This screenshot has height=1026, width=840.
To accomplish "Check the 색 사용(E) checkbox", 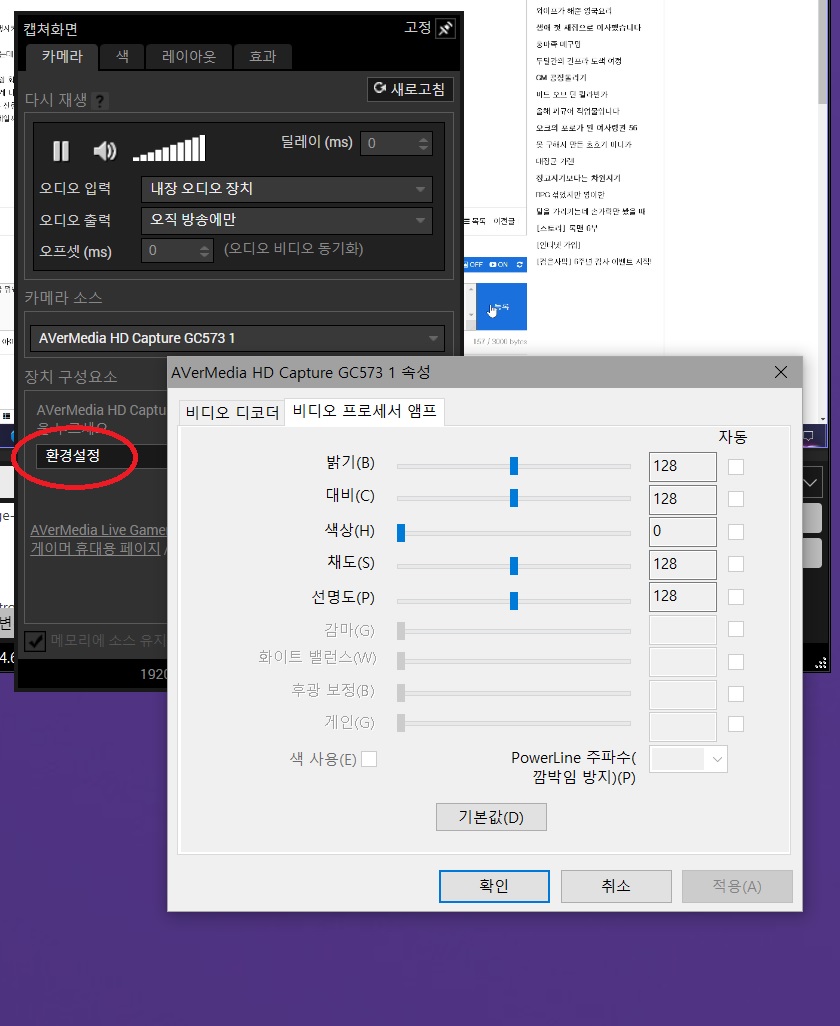I will (x=369, y=759).
